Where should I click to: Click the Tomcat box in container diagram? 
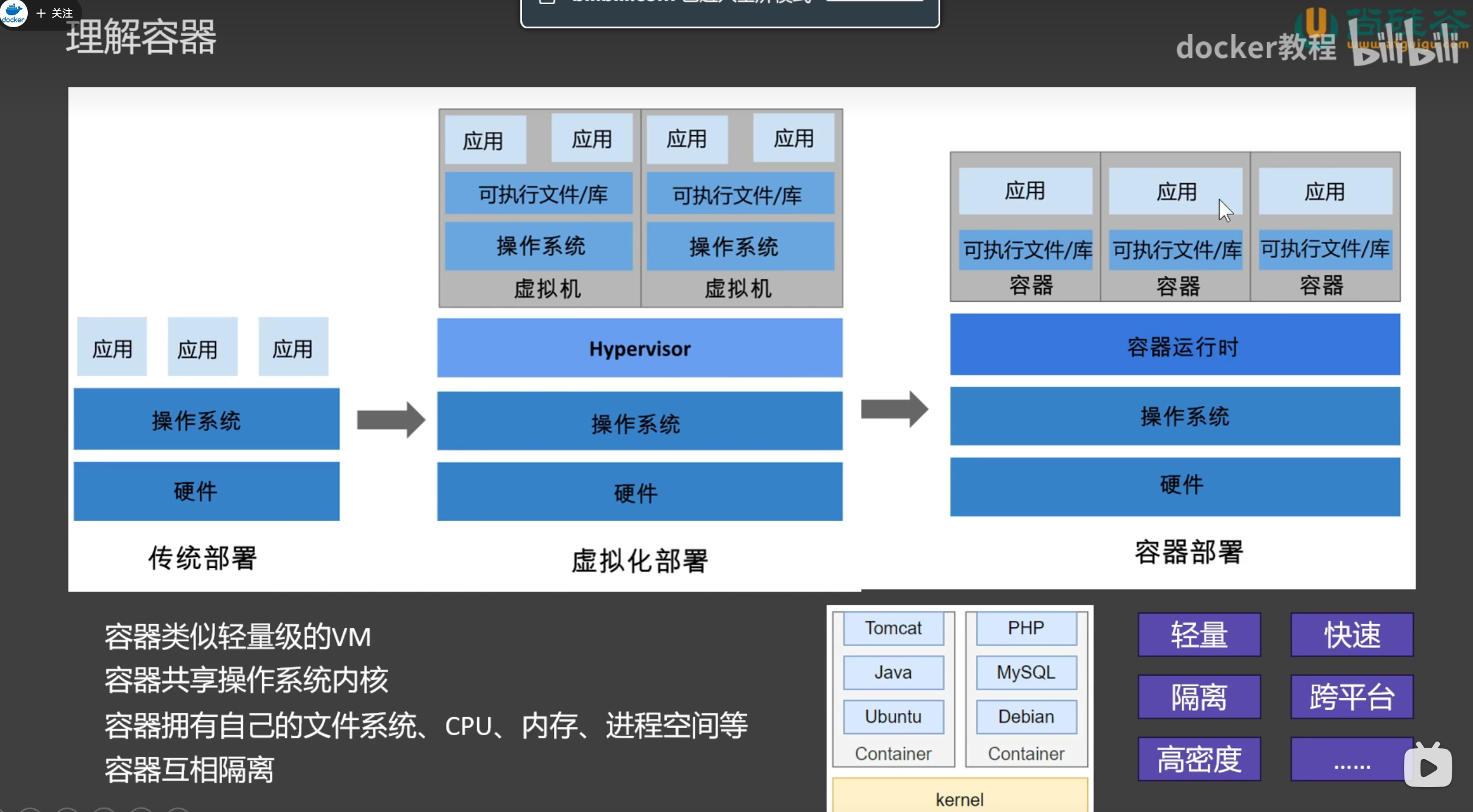tap(893, 628)
